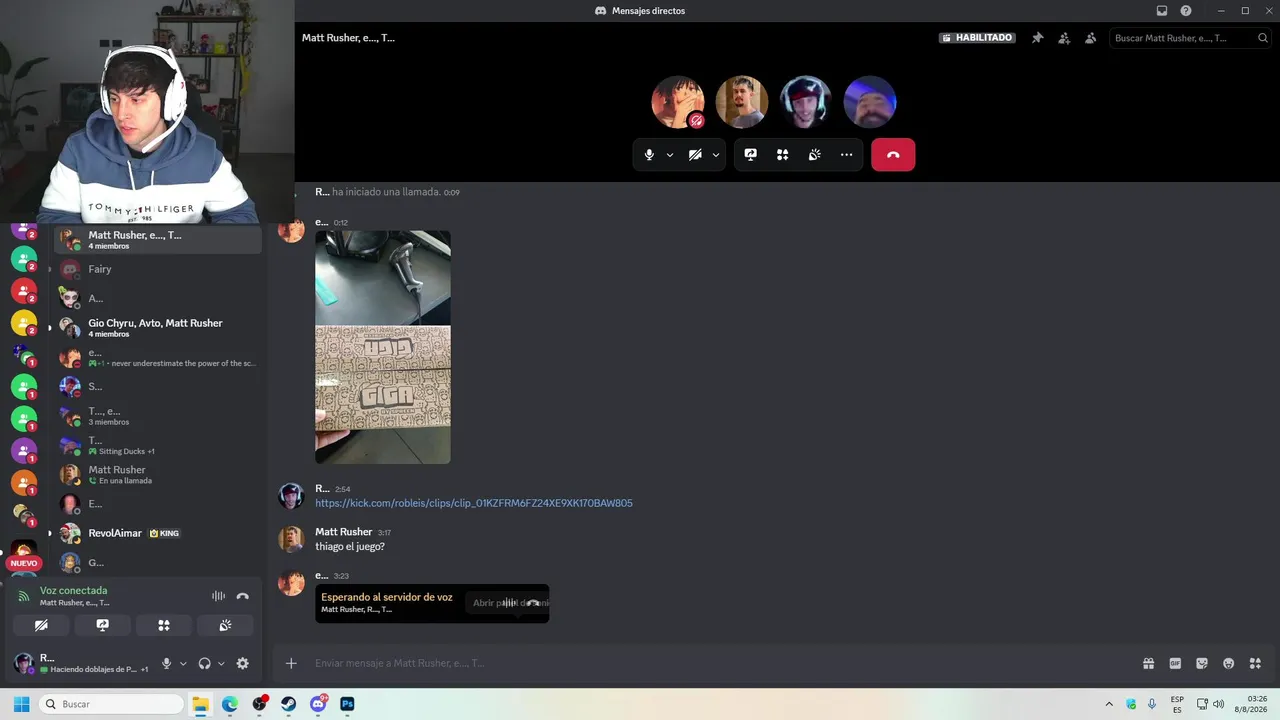Open the sticker picker

click(x=1202, y=663)
